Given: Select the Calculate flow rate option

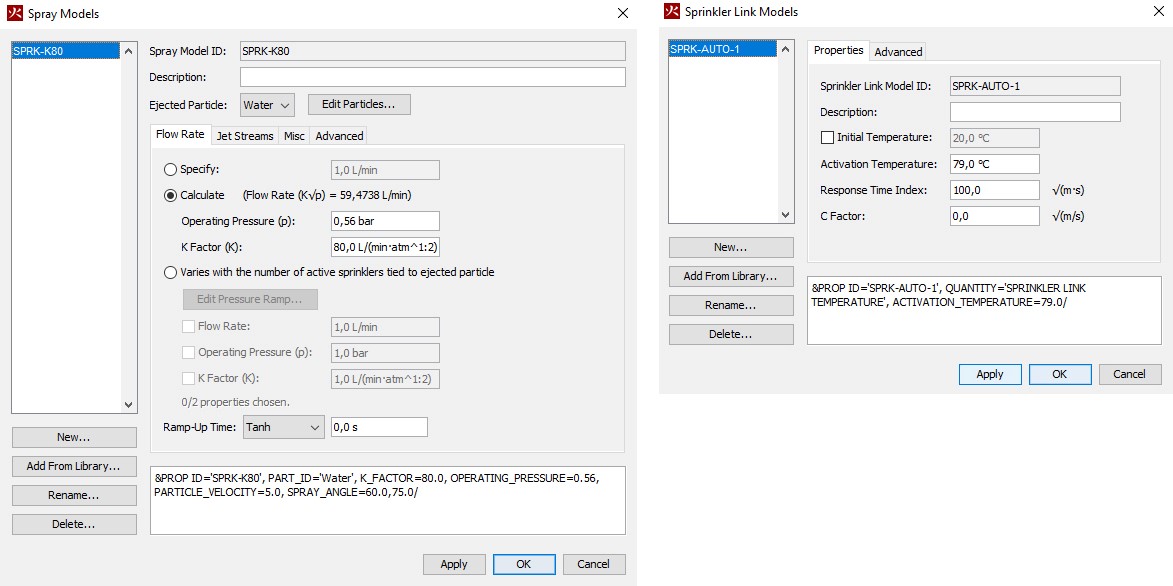Looking at the screenshot, I should coord(171,195).
